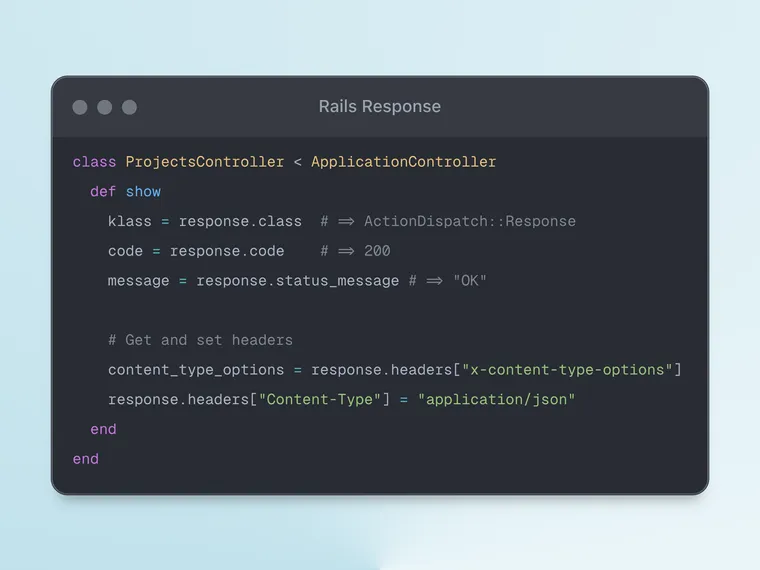
Task: Click the "Rails Response" window title
Action: coord(380,106)
